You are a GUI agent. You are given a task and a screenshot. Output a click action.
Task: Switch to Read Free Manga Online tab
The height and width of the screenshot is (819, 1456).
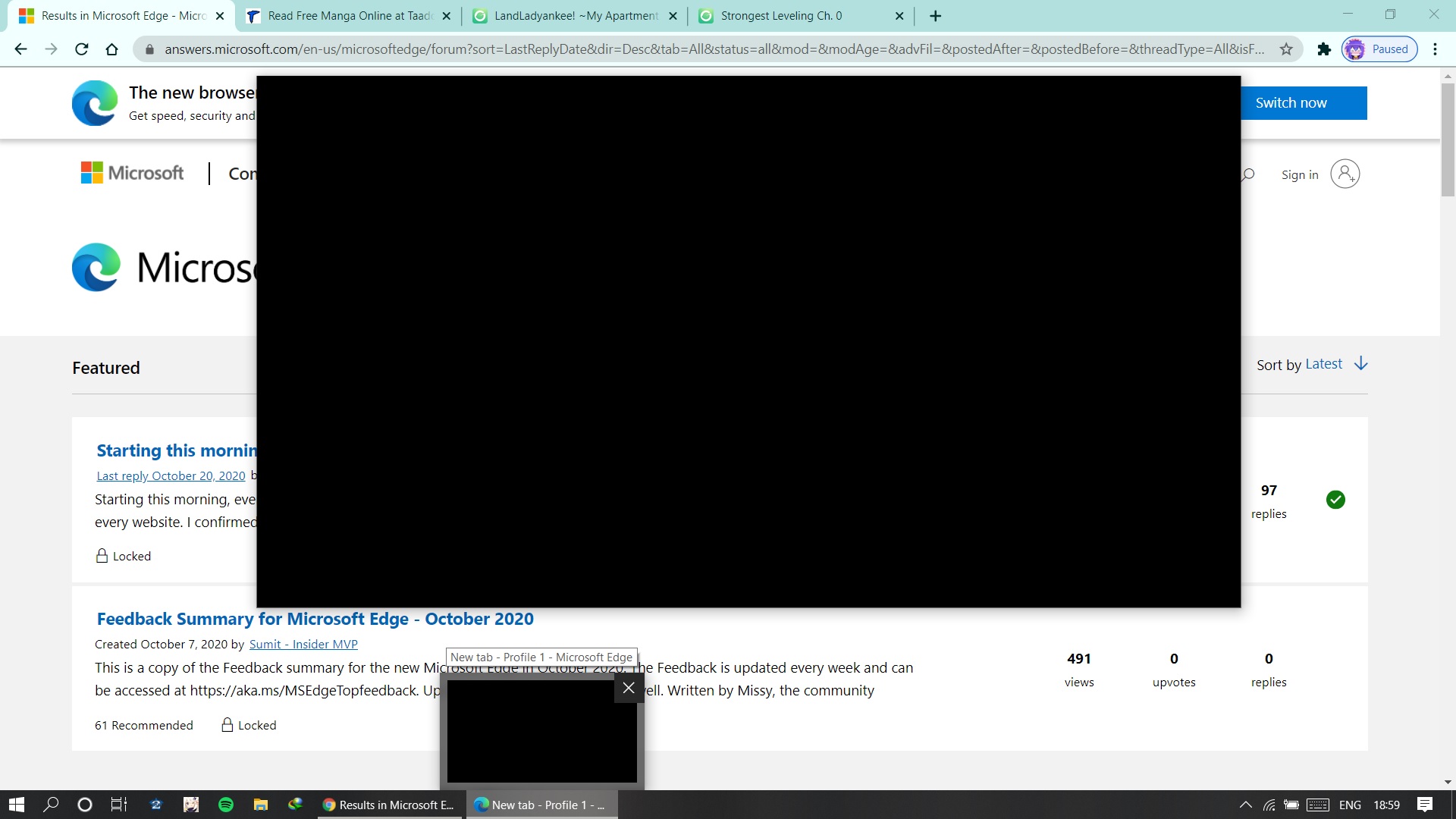[349, 16]
